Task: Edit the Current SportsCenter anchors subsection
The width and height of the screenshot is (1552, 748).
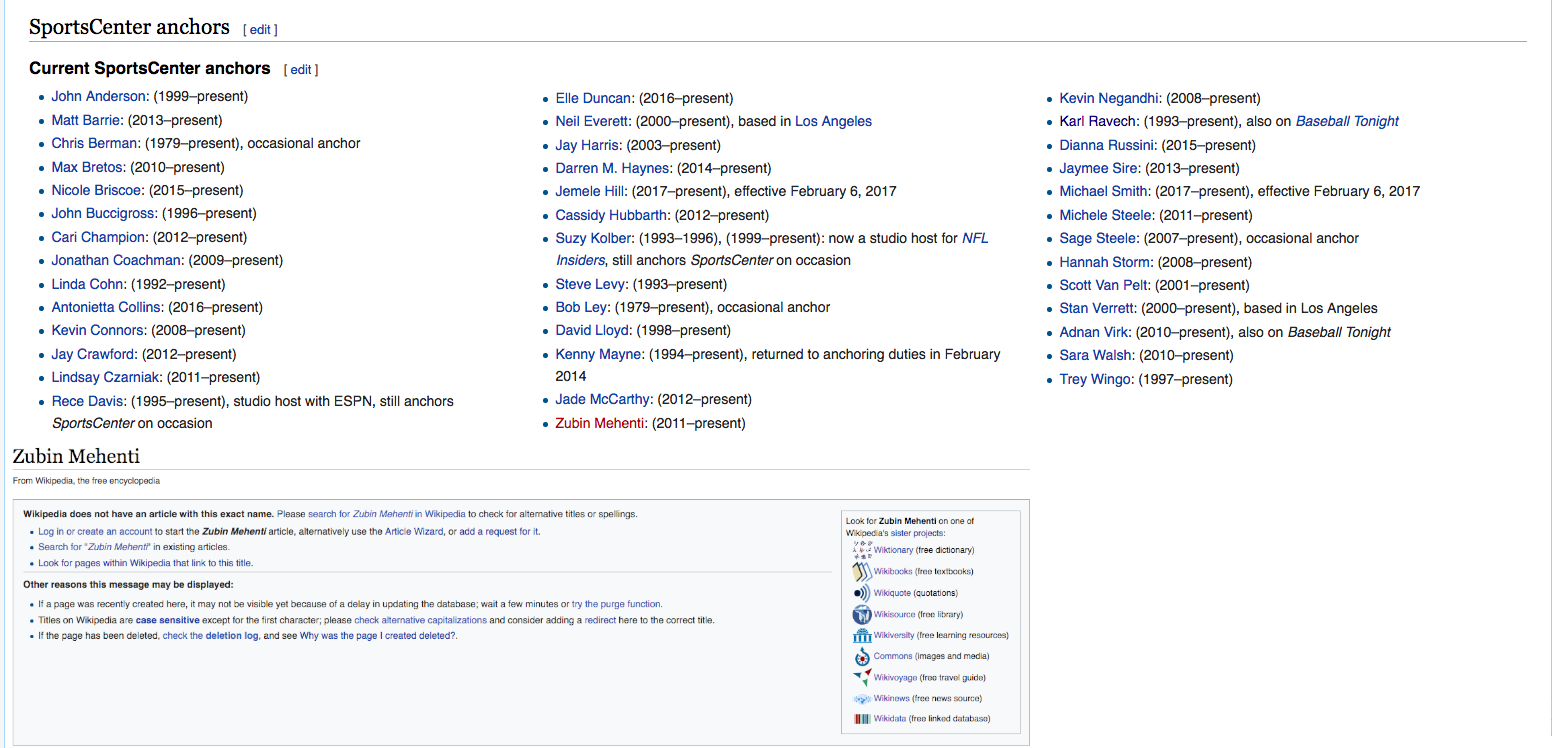Action: pos(301,70)
